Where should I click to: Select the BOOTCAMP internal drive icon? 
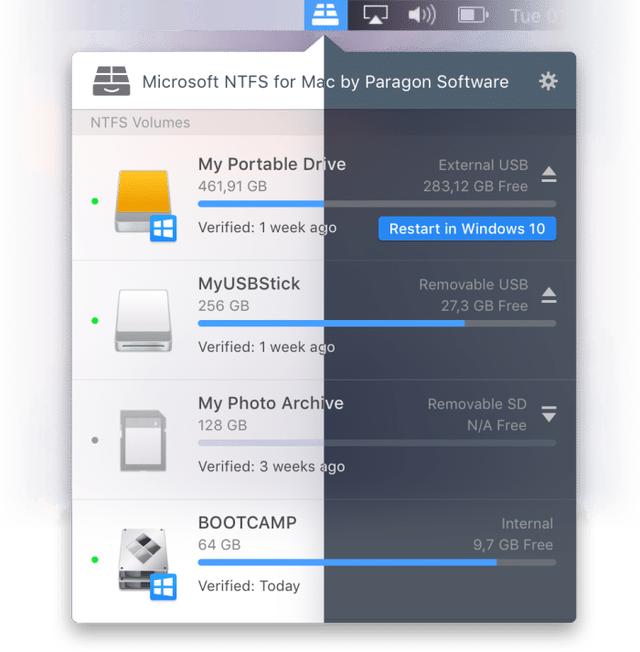(143, 560)
